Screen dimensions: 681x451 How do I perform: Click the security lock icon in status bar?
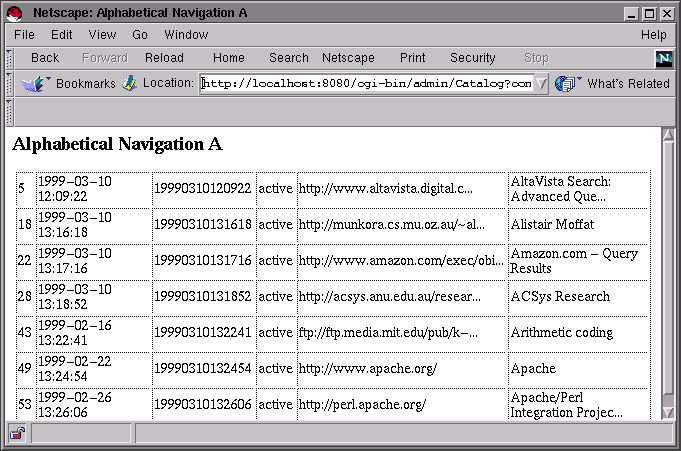17,434
